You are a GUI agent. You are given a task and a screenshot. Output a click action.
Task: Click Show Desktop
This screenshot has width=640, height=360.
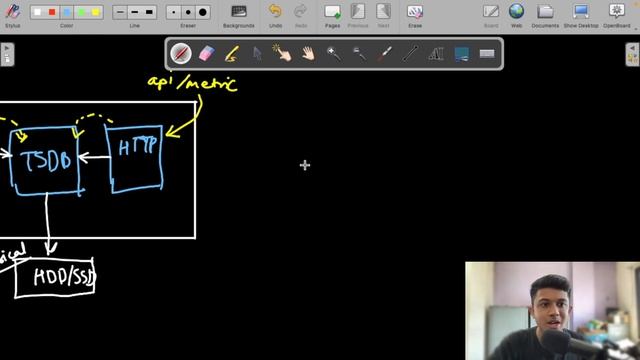click(x=581, y=16)
